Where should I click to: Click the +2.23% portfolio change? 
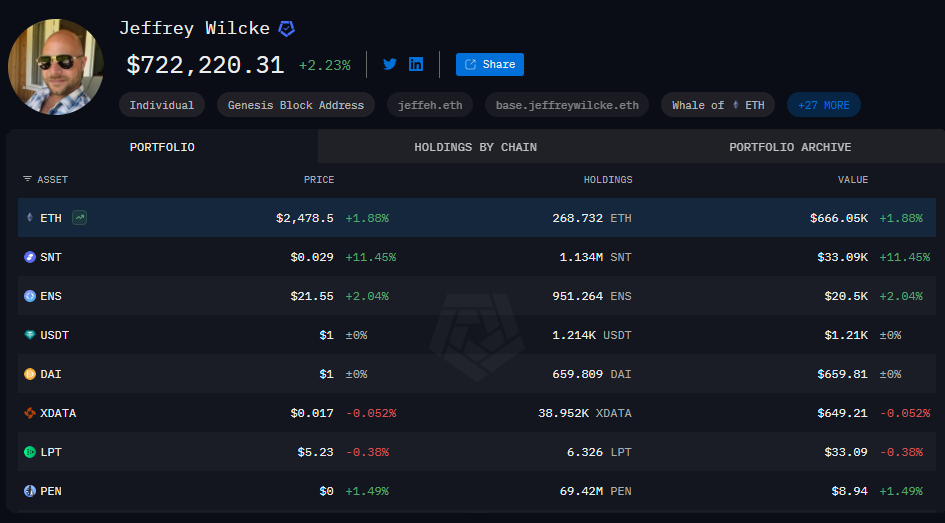click(x=325, y=65)
